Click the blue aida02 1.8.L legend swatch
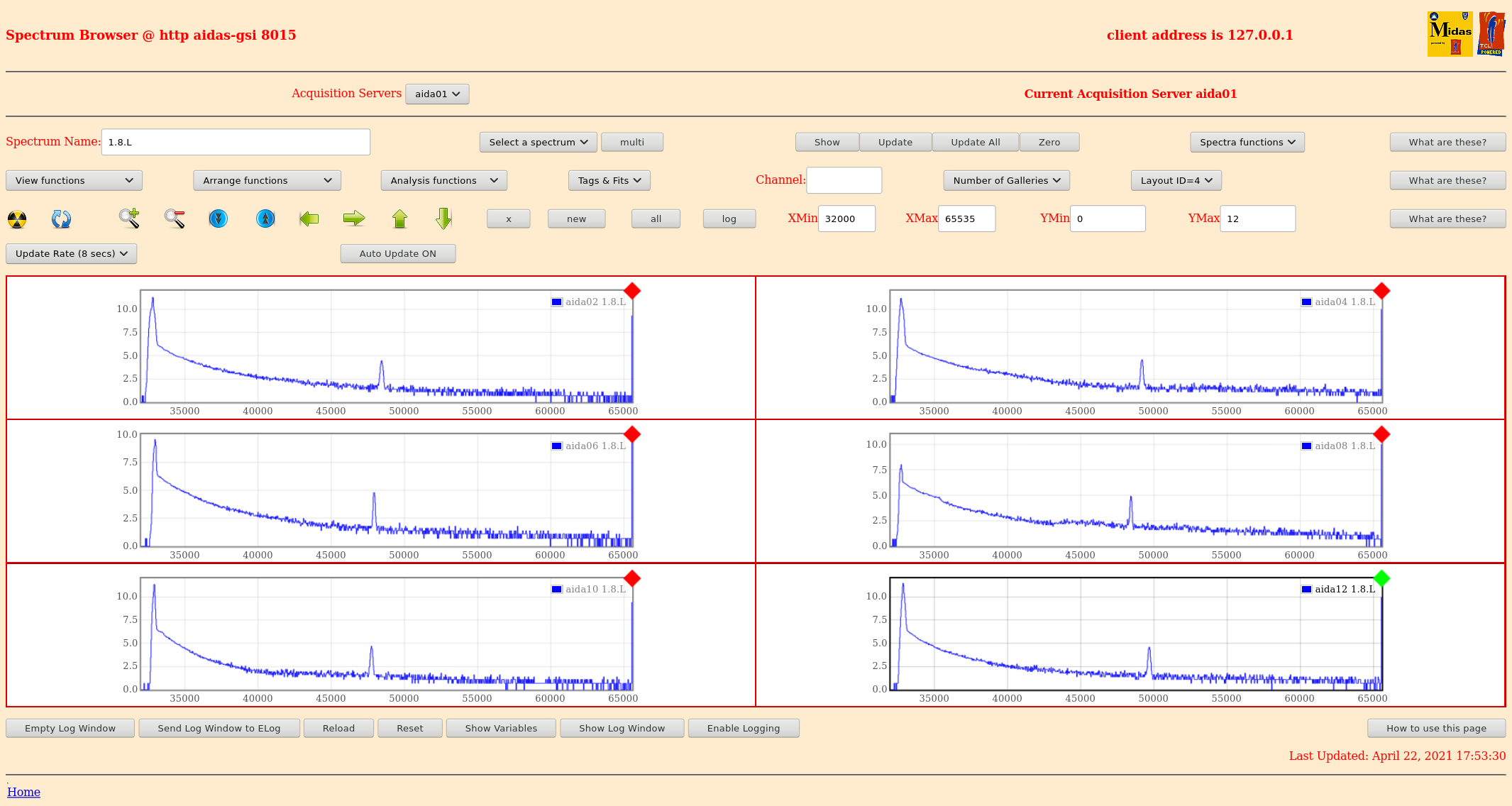The image size is (1512, 806). click(x=557, y=302)
